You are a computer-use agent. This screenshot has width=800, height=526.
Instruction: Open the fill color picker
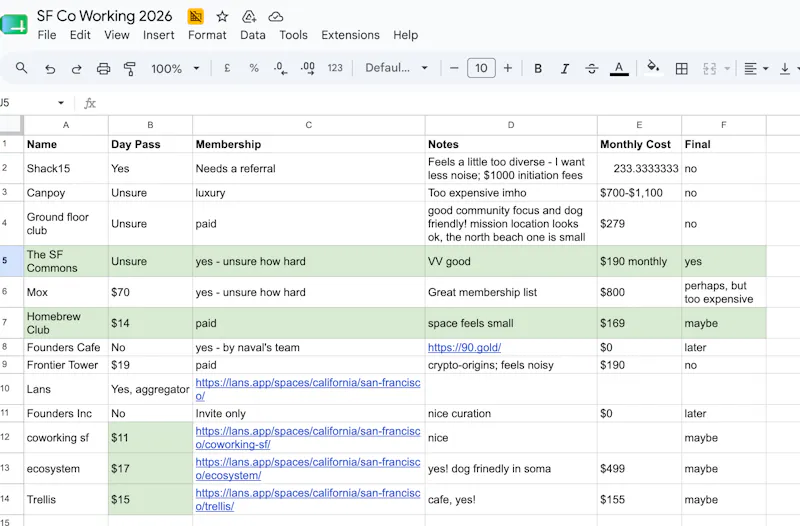[x=653, y=67]
